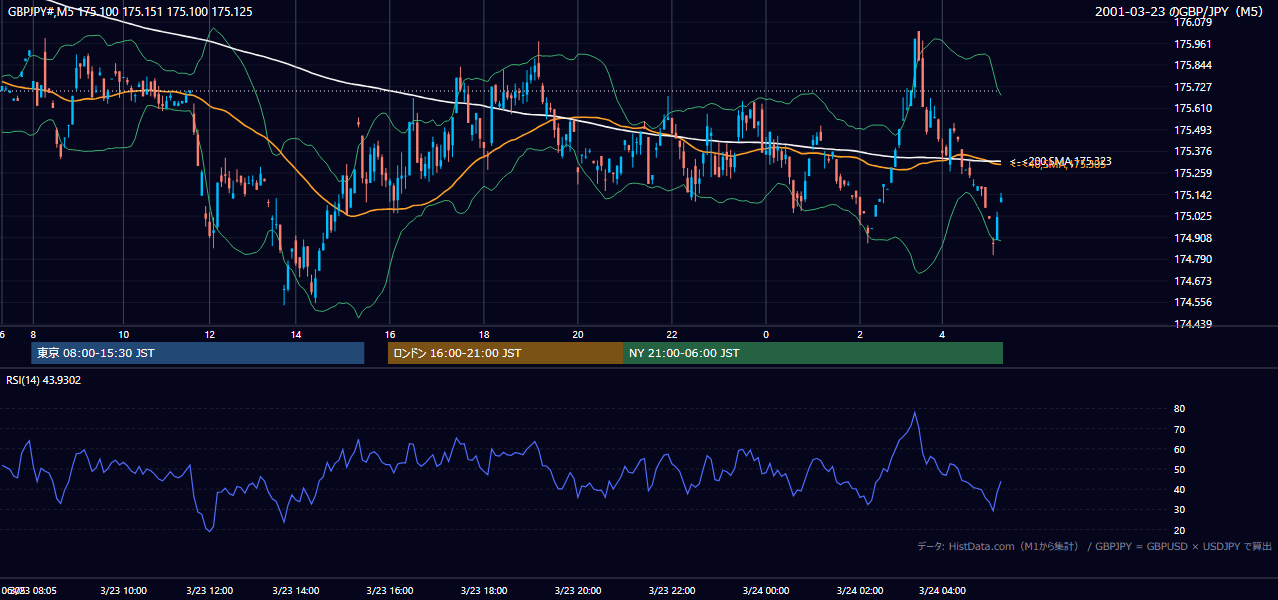Click price axis label 174.439
1278x600 pixels.
1193,324
